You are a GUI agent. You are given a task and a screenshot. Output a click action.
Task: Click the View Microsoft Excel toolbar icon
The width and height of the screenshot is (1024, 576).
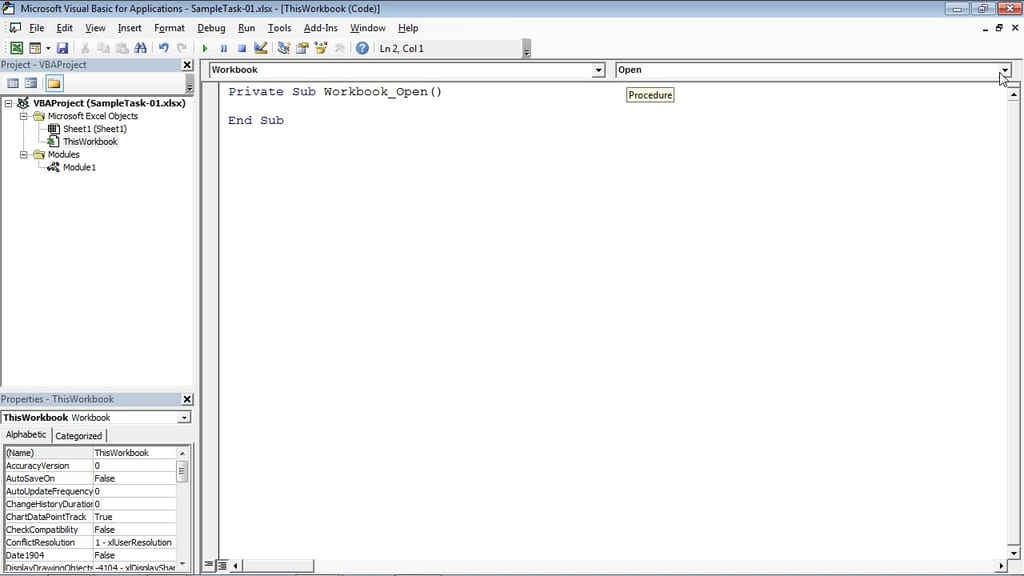tap(16, 48)
